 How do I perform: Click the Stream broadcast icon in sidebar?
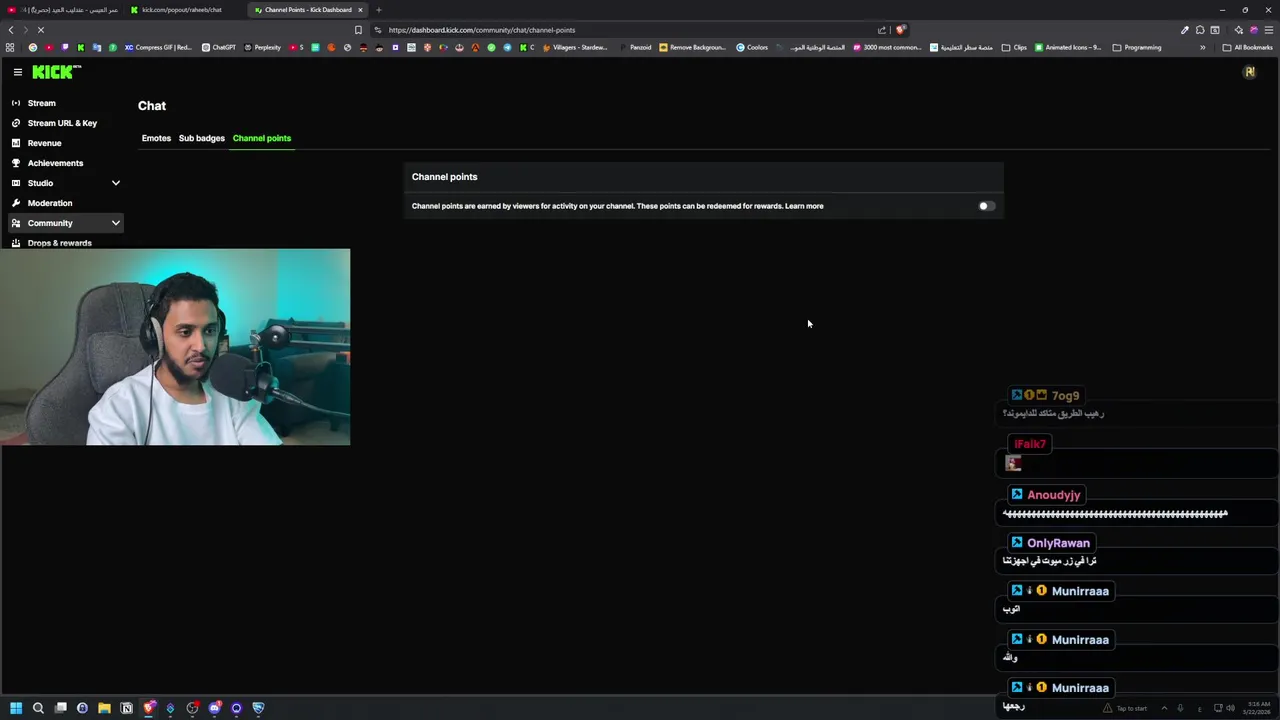click(16, 103)
